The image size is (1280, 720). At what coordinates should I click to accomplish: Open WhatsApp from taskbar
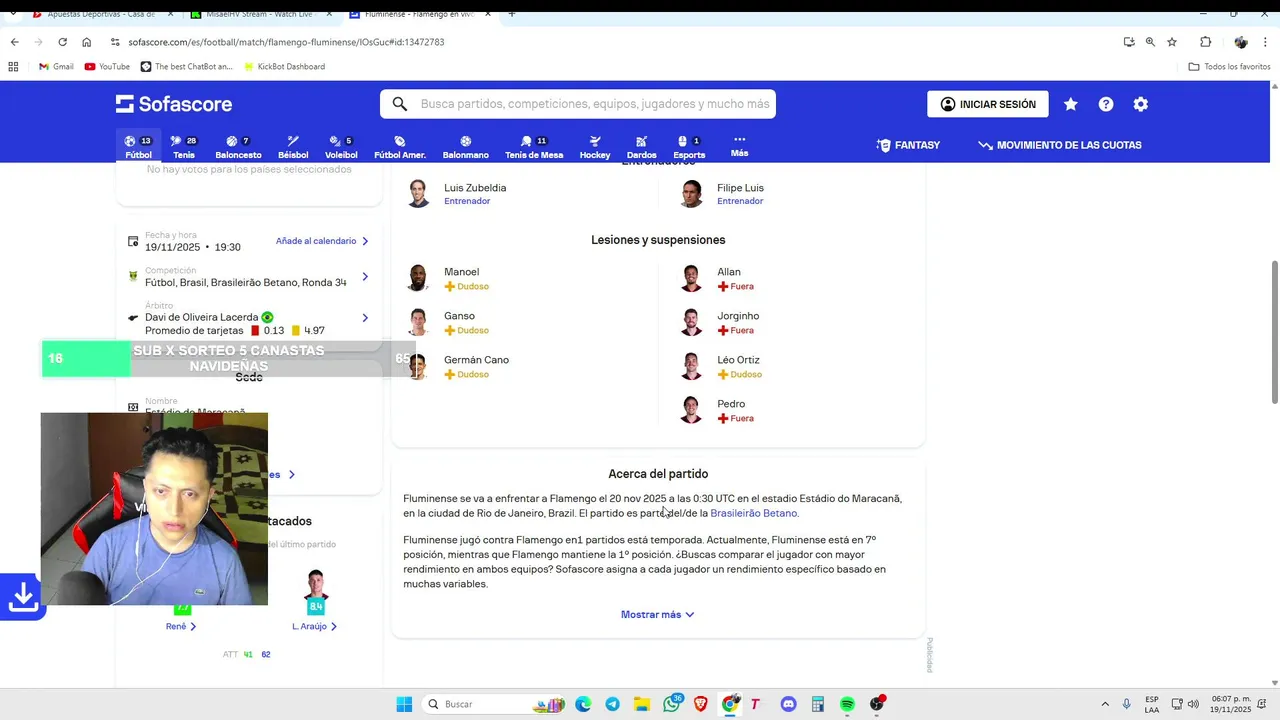pyautogui.click(x=671, y=704)
